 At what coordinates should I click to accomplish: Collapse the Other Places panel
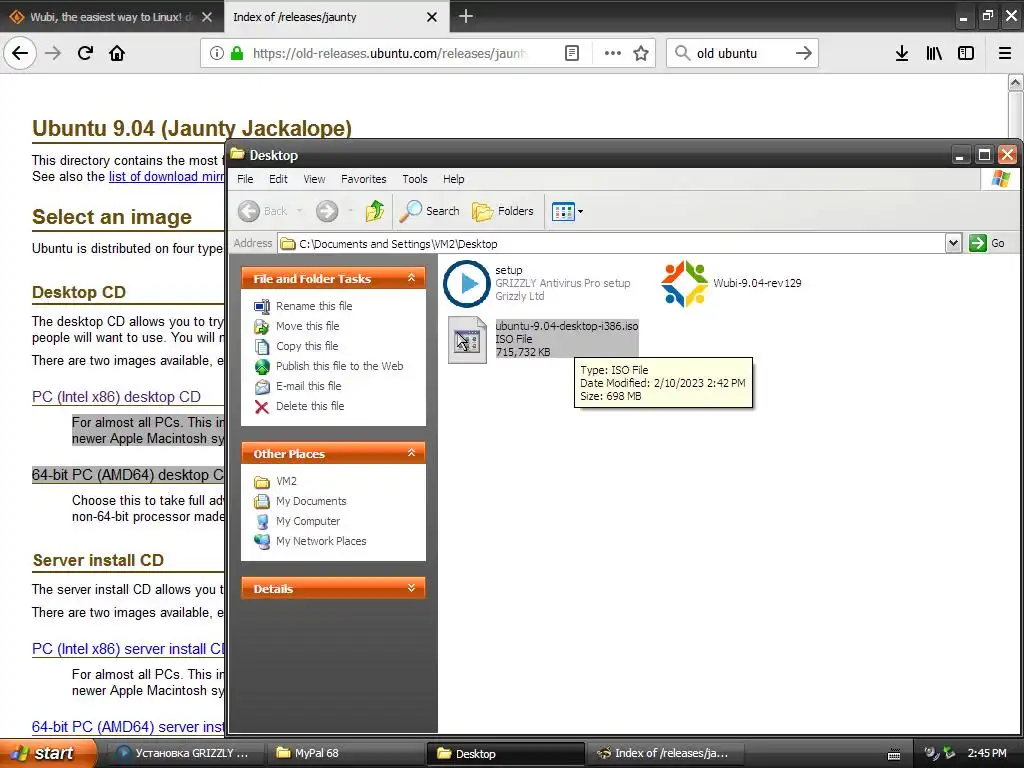[411, 453]
